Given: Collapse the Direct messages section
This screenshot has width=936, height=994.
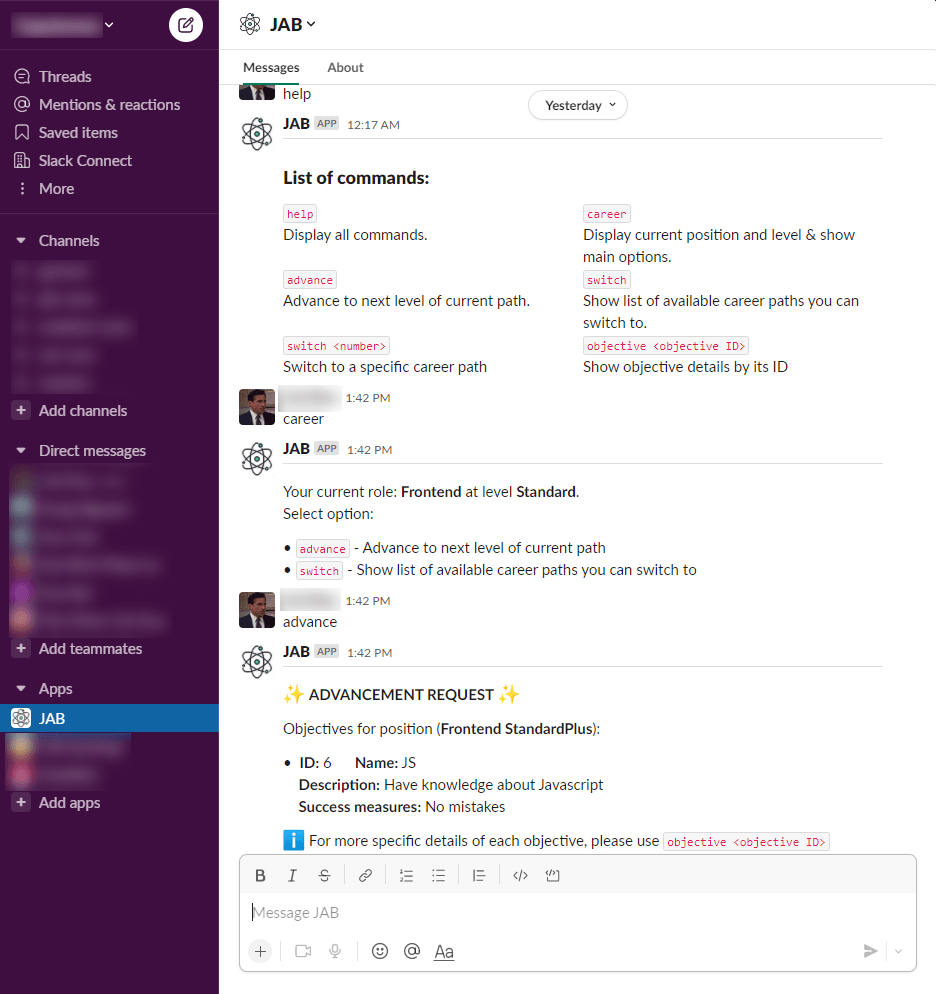Looking at the screenshot, I should click(x=21, y=451).
